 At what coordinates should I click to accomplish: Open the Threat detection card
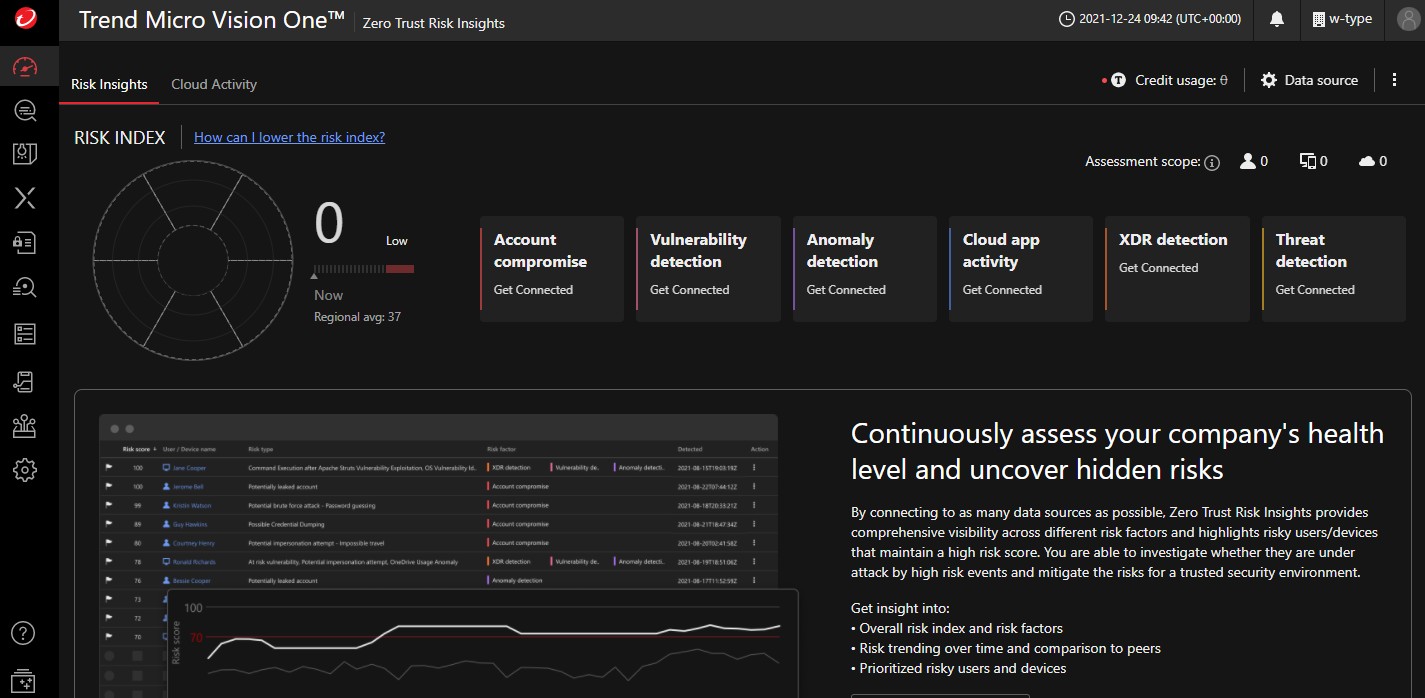(x=1334, y=269)
